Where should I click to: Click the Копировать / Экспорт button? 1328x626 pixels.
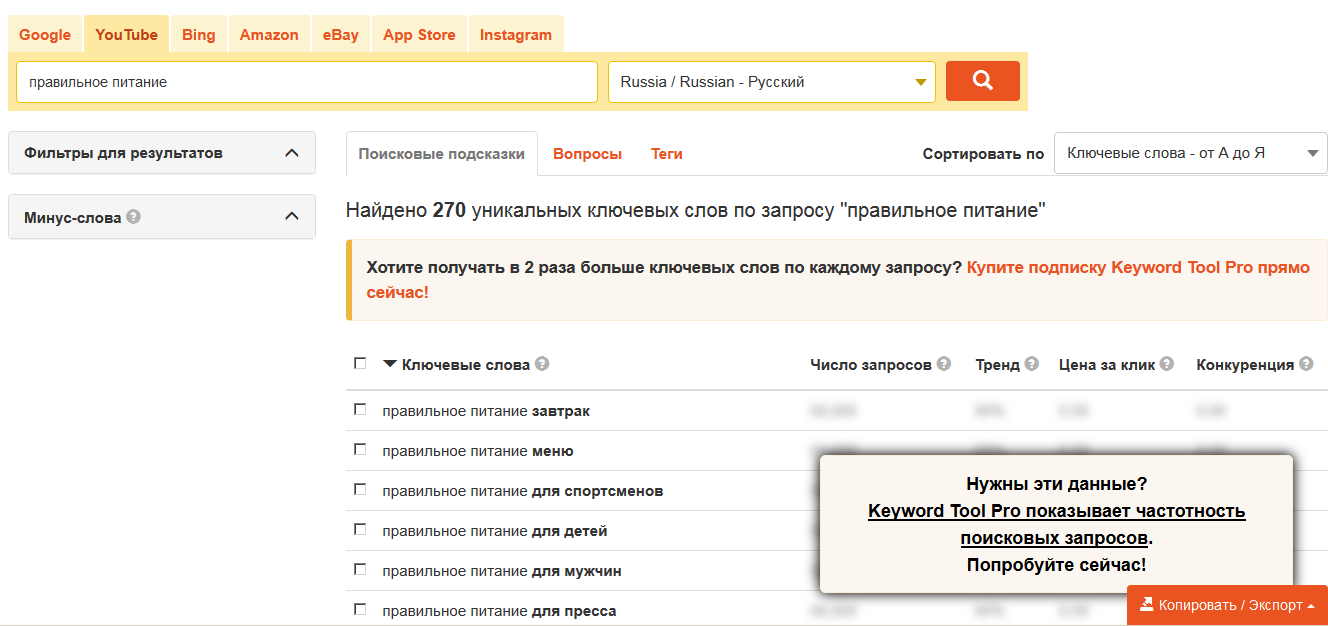click(1227, 605)
